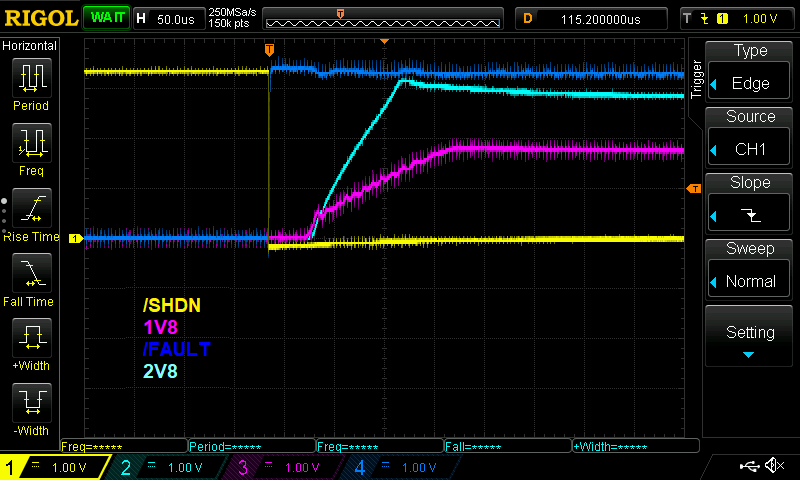The width and height of the screenshot is (800, 480).
Task: Click the USB connection status icon
Action: pos(749,465)
